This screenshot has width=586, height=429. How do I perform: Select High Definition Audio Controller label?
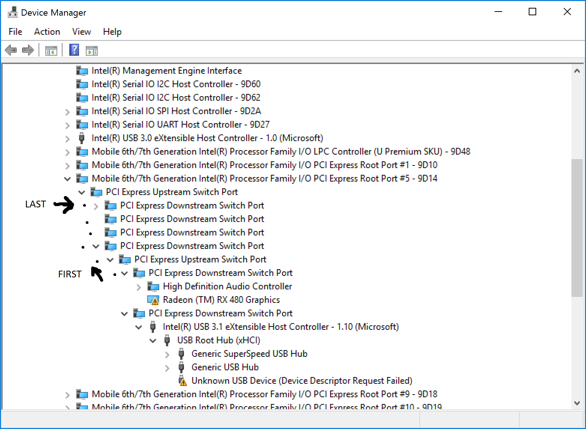tap(227, 287)
